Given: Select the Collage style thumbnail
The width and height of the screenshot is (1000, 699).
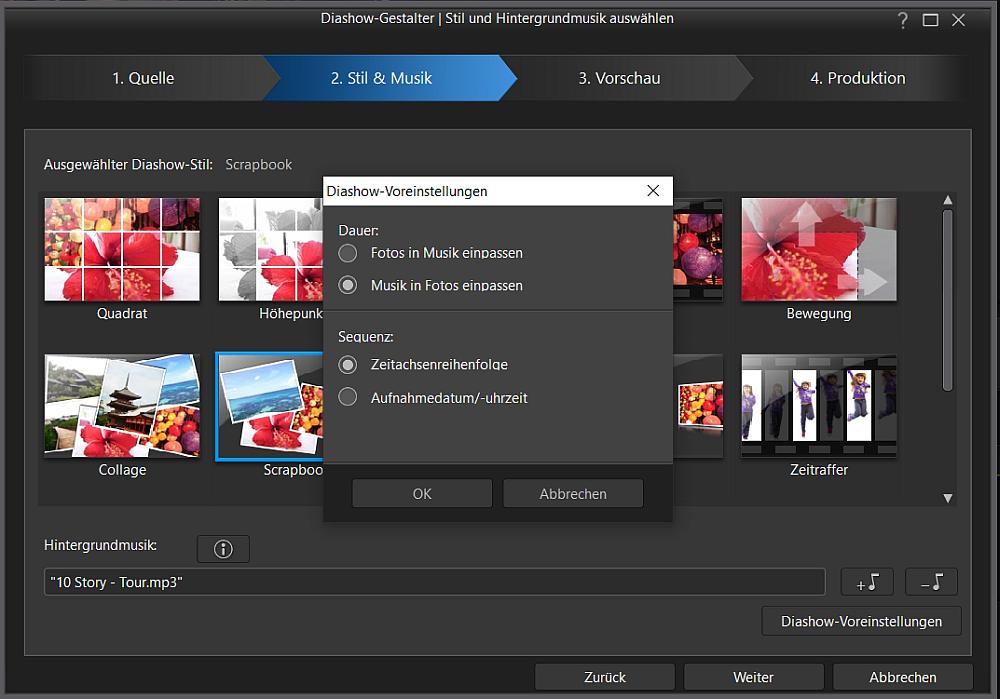Looking at the screenshot, I should click(x=122, y=406).
